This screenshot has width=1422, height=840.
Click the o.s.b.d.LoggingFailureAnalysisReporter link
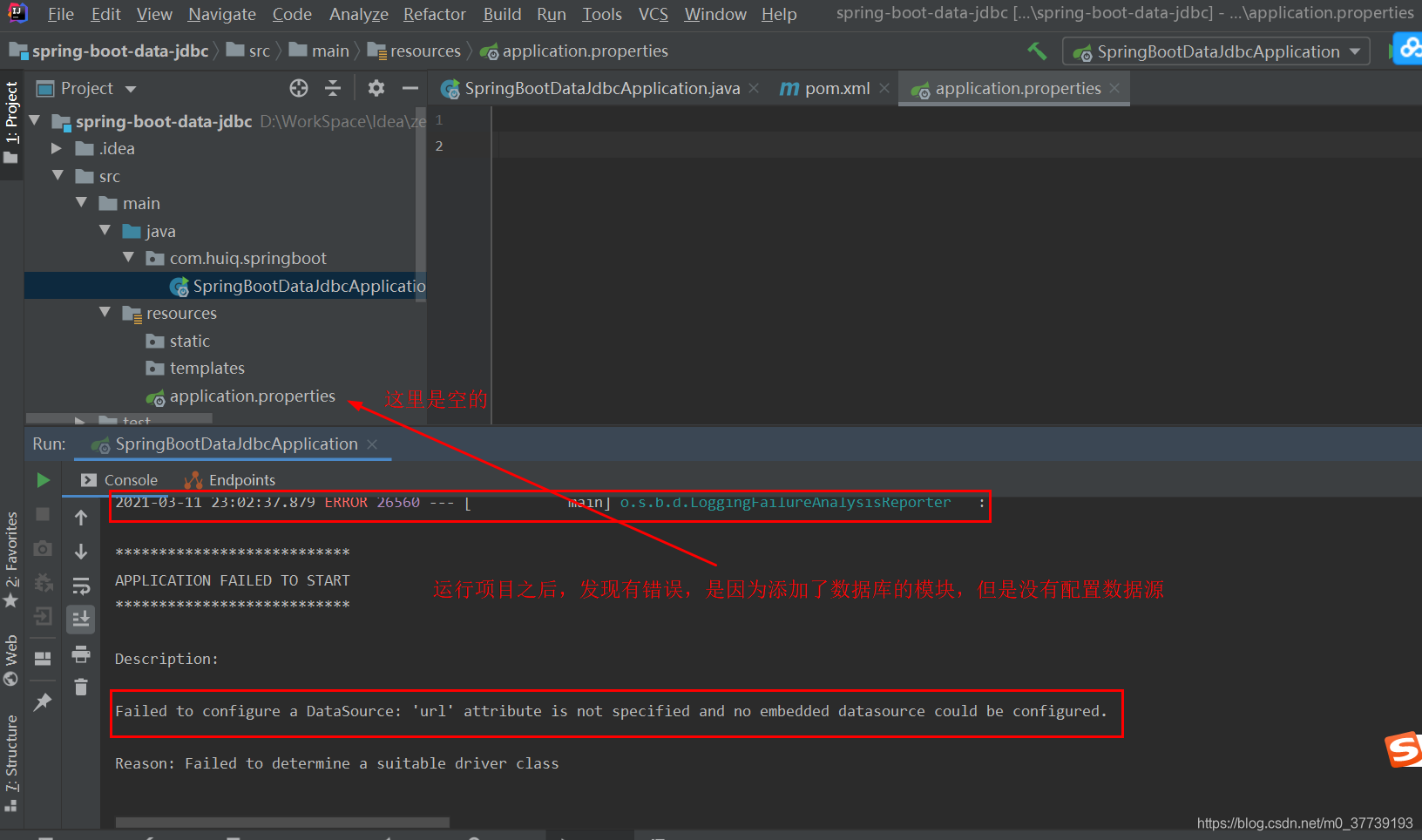(x=785, y=503)
